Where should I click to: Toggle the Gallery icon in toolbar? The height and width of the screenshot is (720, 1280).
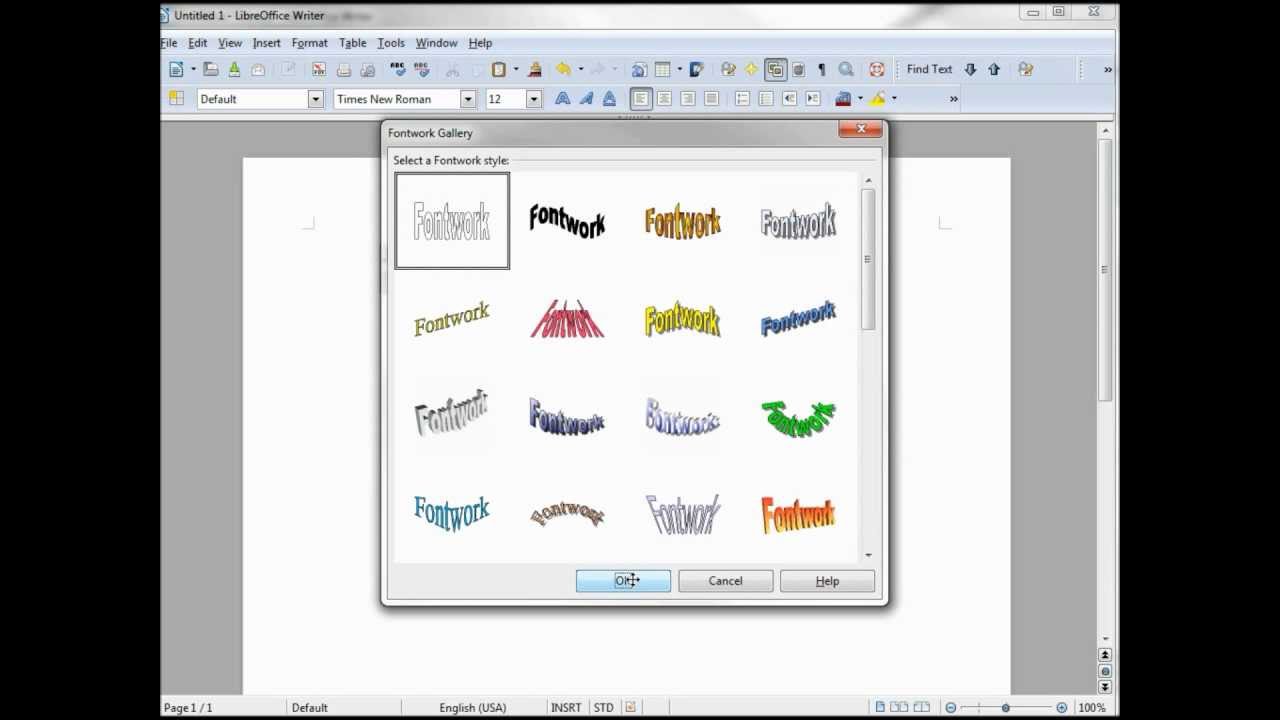click(x=775, y=69)
